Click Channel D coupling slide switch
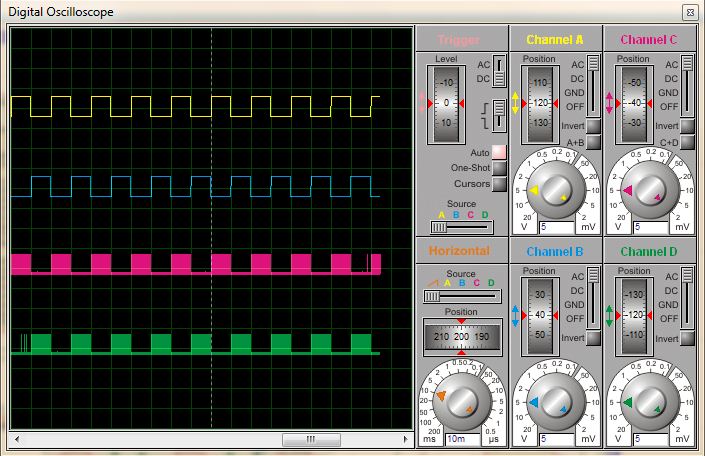This screenshot has width=705, height=456. (687, 298)
